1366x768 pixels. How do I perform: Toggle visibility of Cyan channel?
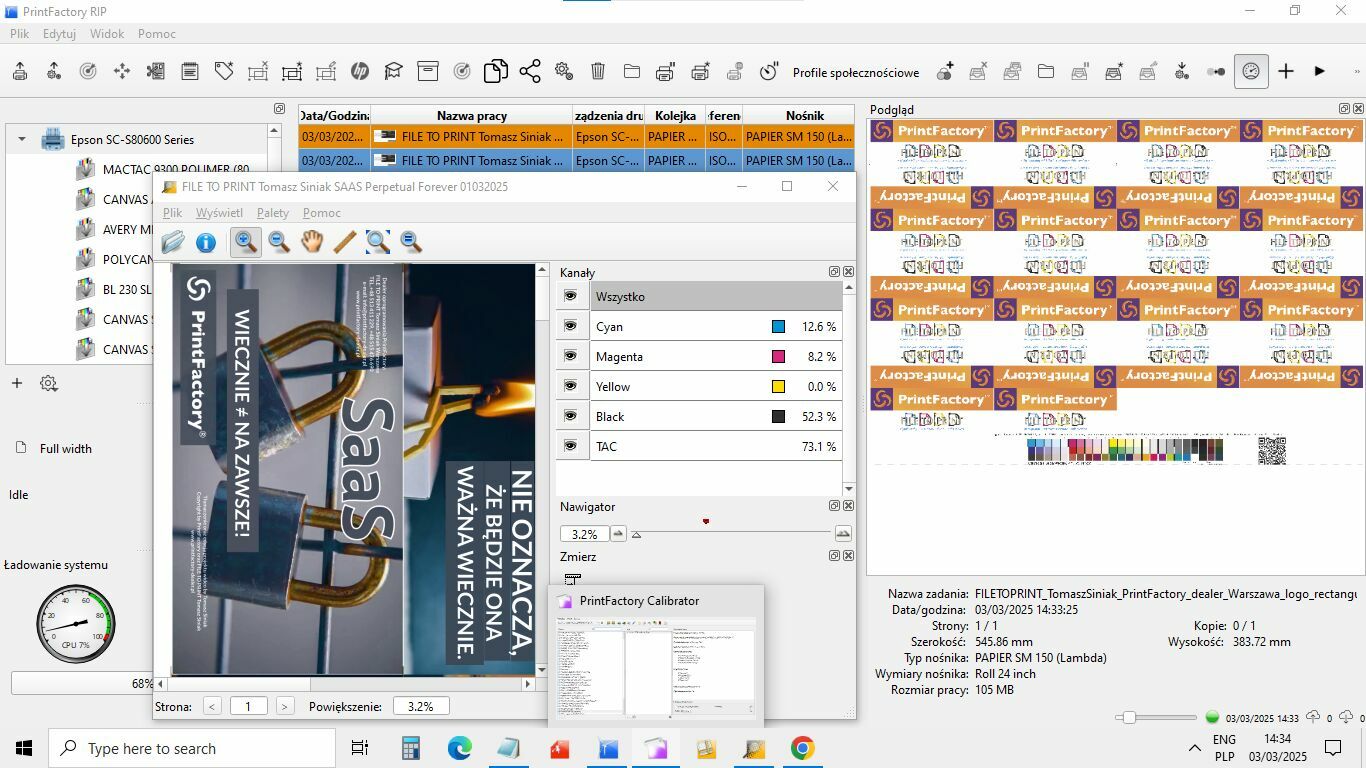click(x=571, y=326)
